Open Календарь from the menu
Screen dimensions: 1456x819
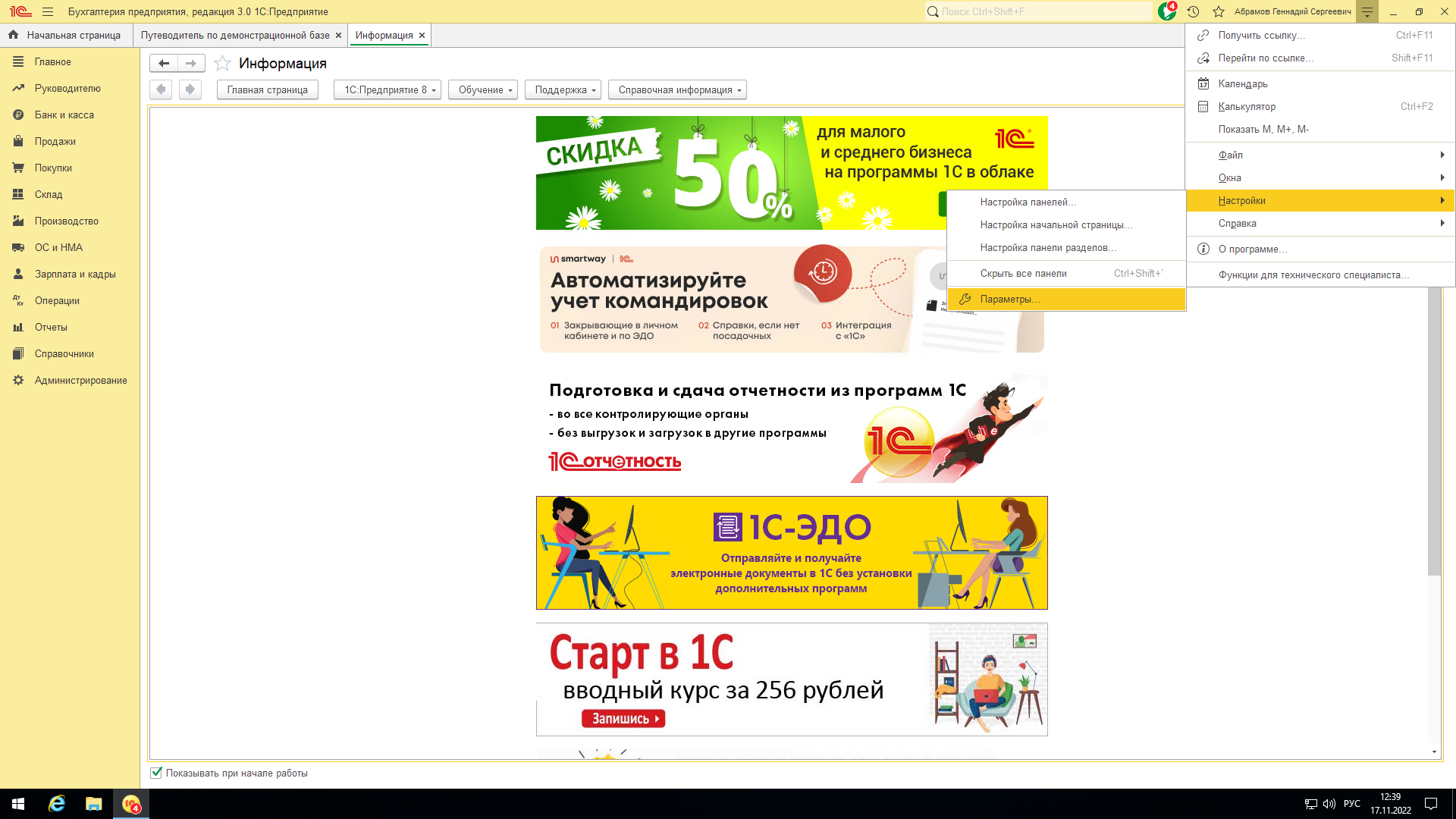(x=1320, y=84)
